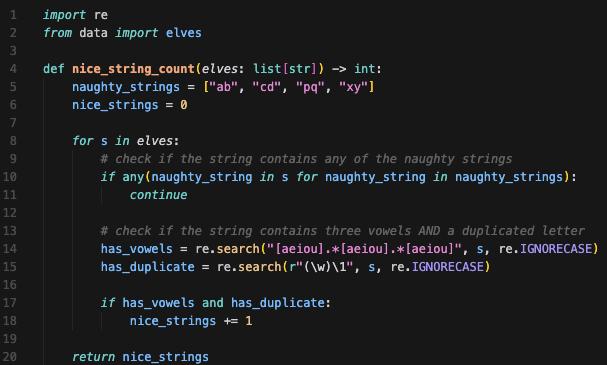Click the naughty_strings variable on line 5
Screen dimensions: 607x365
[126, 87]
